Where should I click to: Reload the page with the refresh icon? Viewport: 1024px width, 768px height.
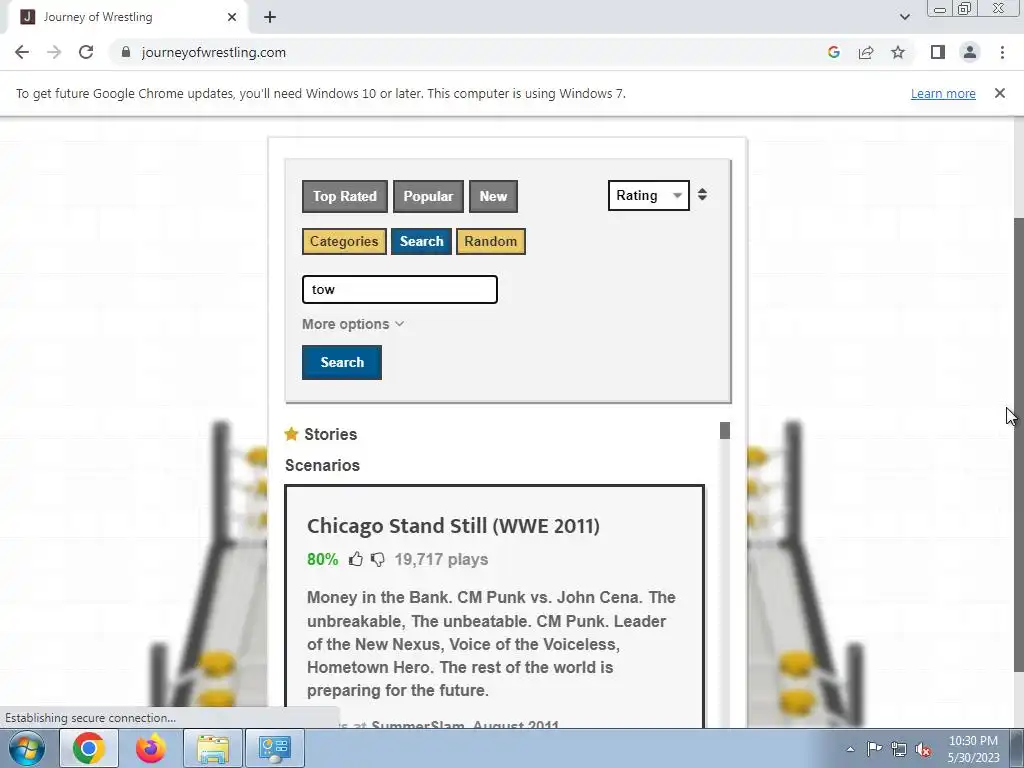click(86, 52)
